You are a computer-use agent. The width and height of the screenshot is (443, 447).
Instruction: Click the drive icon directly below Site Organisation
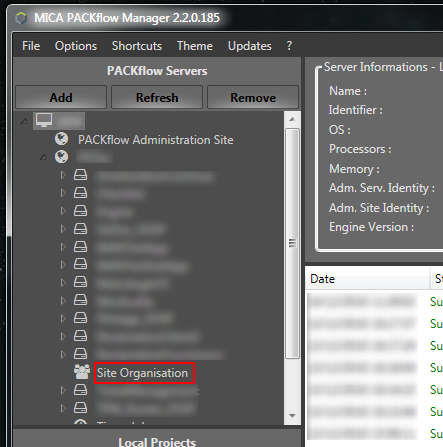[x=80, y=389]
